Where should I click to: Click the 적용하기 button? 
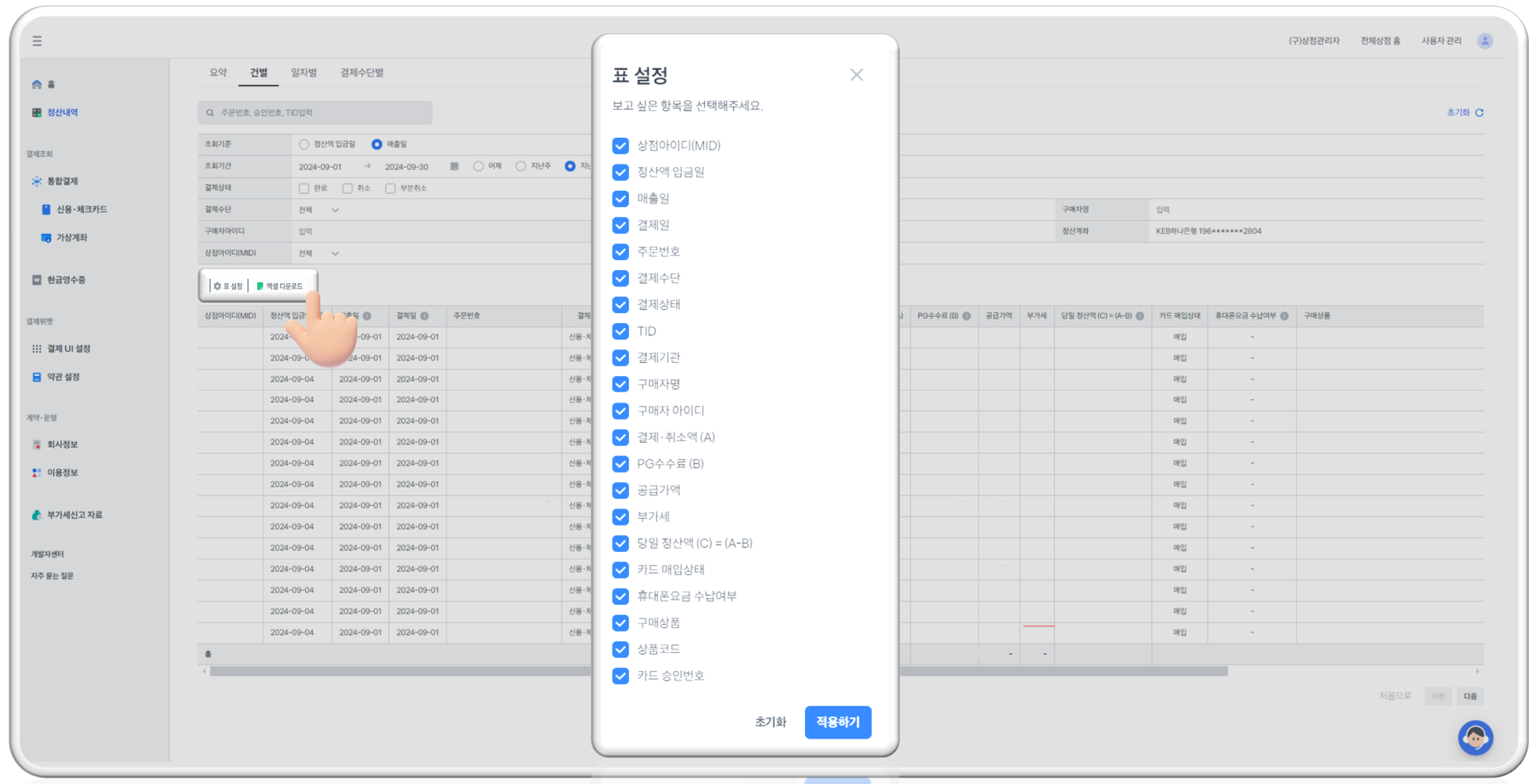(837, 722)
